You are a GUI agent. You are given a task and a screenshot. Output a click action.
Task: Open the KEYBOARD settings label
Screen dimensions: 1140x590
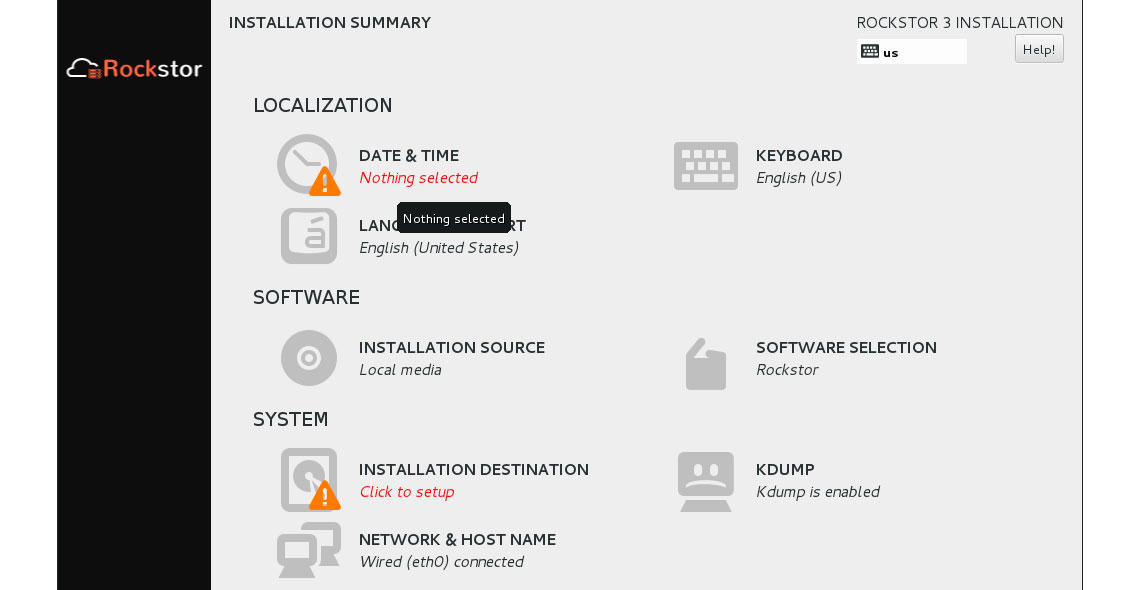[799, 156]
